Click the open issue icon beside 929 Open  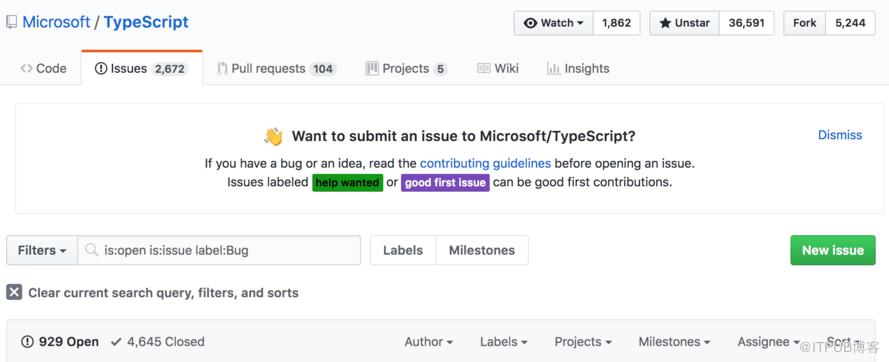click(27, 342)
